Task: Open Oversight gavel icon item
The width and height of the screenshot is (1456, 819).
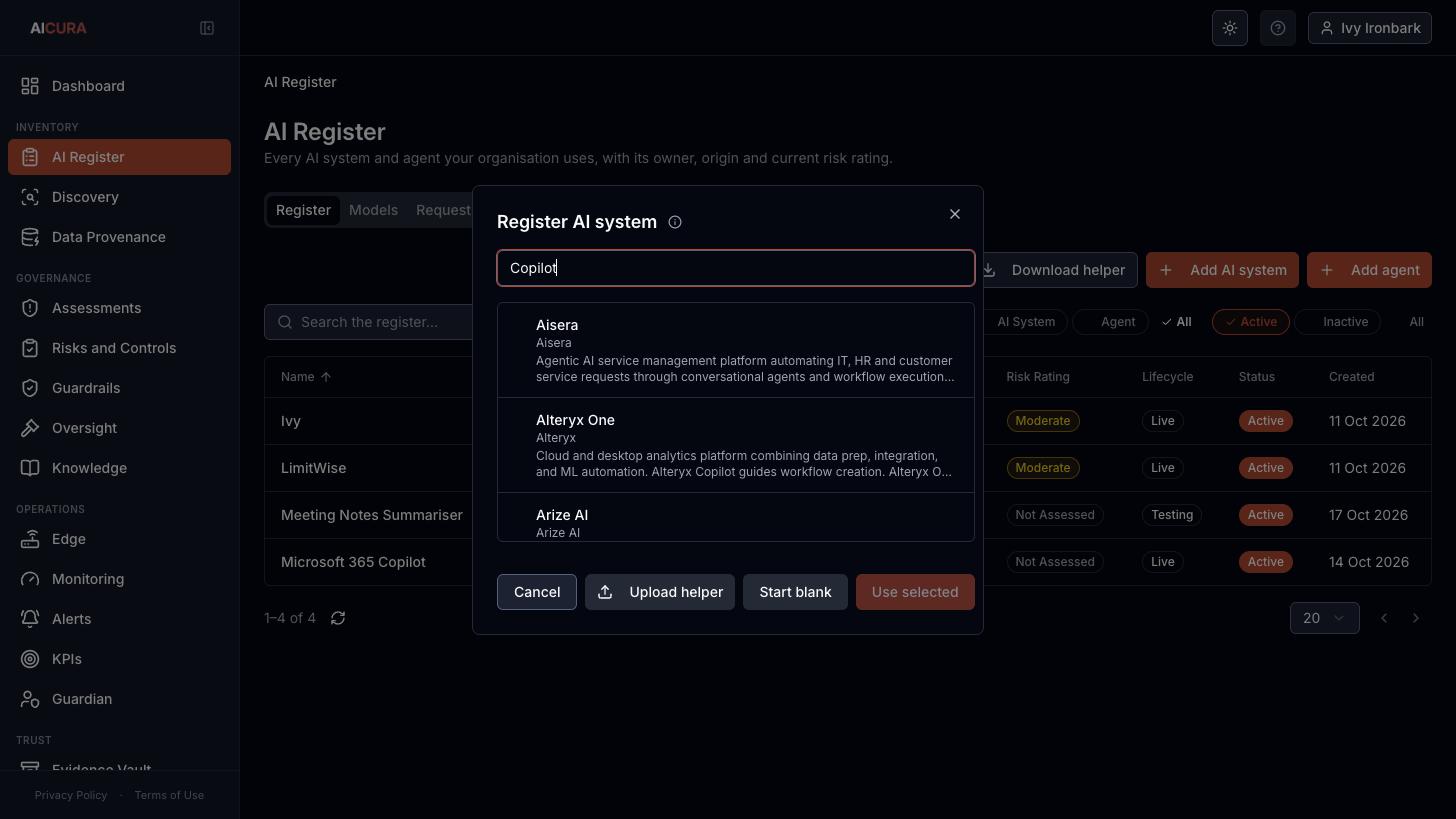Action: [119, 428]
